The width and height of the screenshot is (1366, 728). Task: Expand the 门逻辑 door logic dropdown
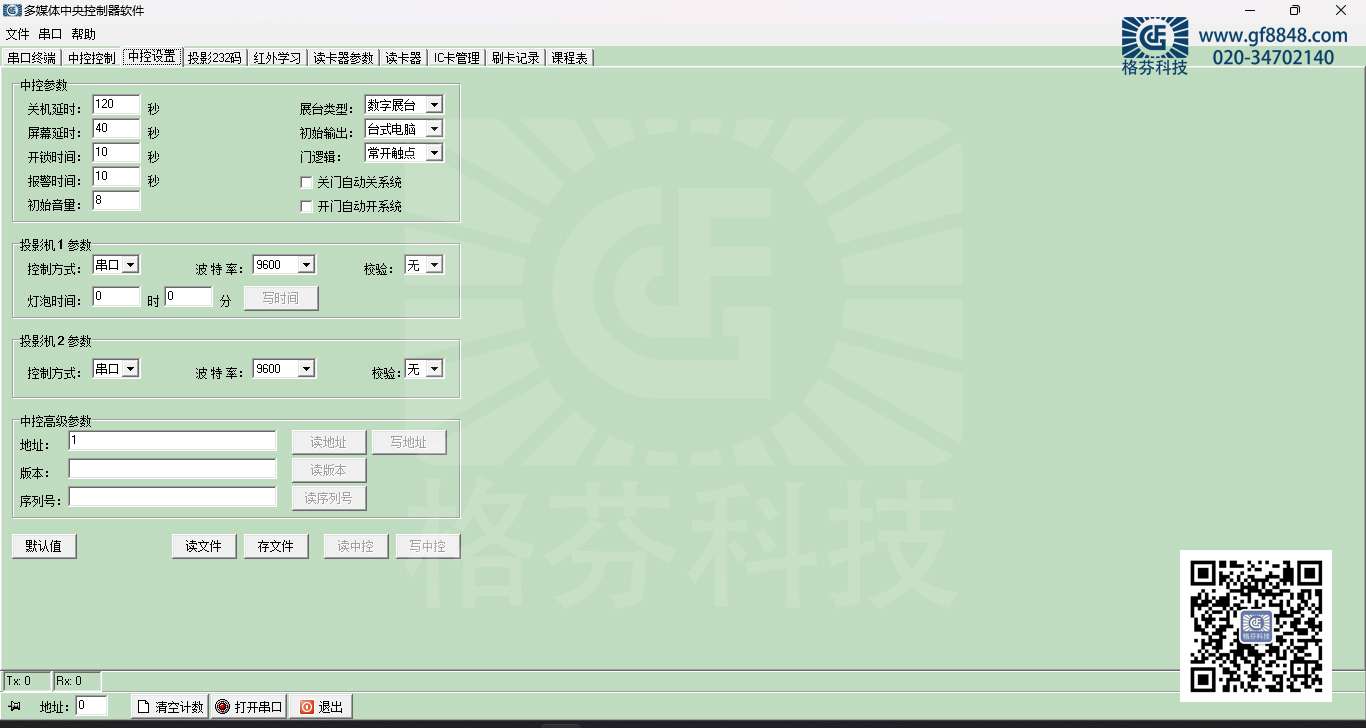click(434, 153)
